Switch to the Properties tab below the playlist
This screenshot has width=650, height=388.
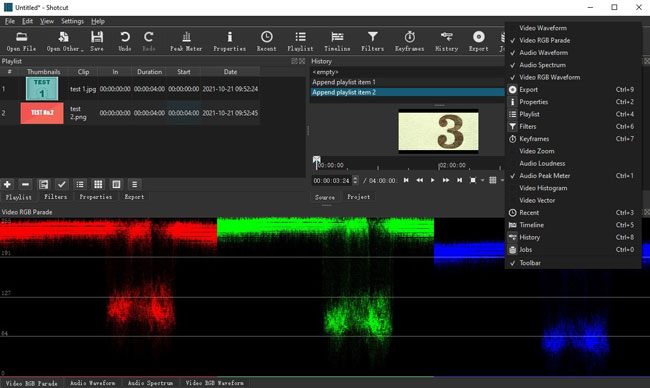[96, 197]
